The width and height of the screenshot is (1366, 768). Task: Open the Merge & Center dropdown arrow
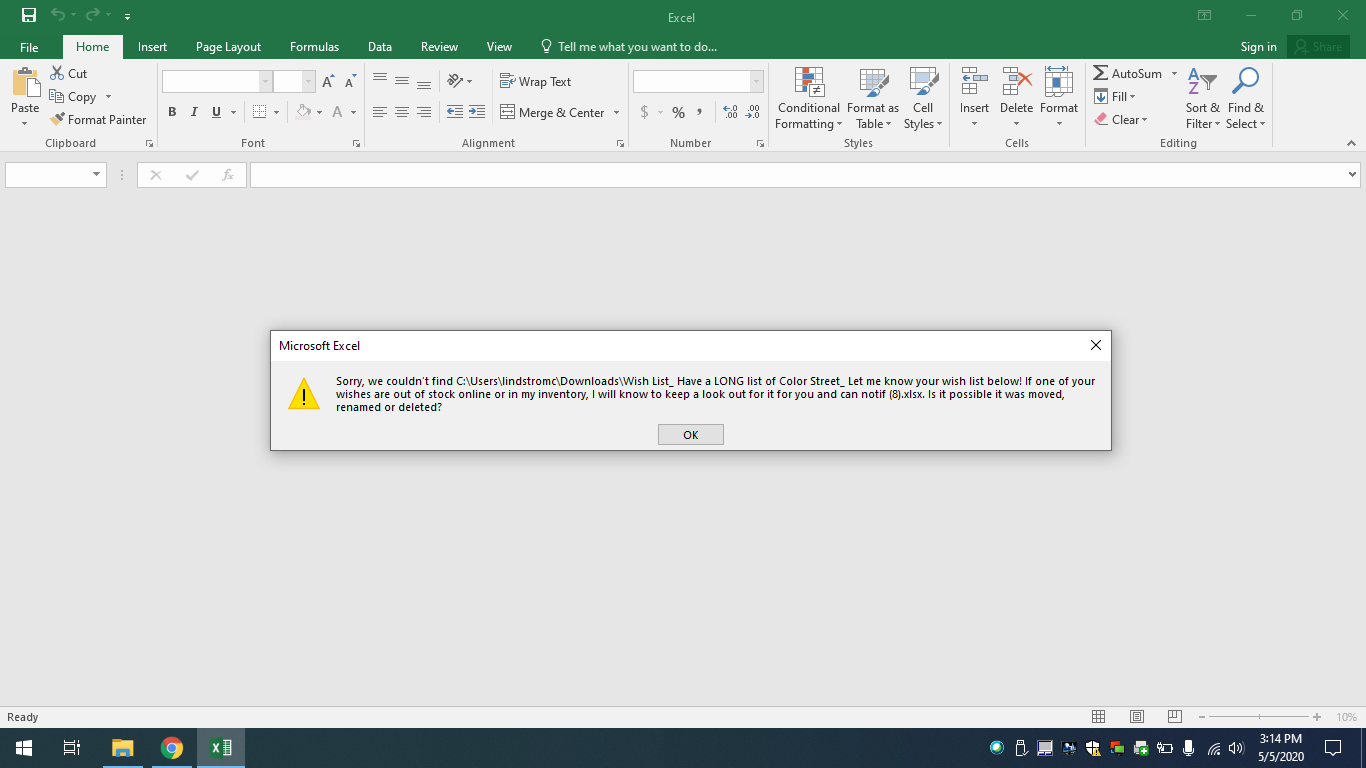616,112
